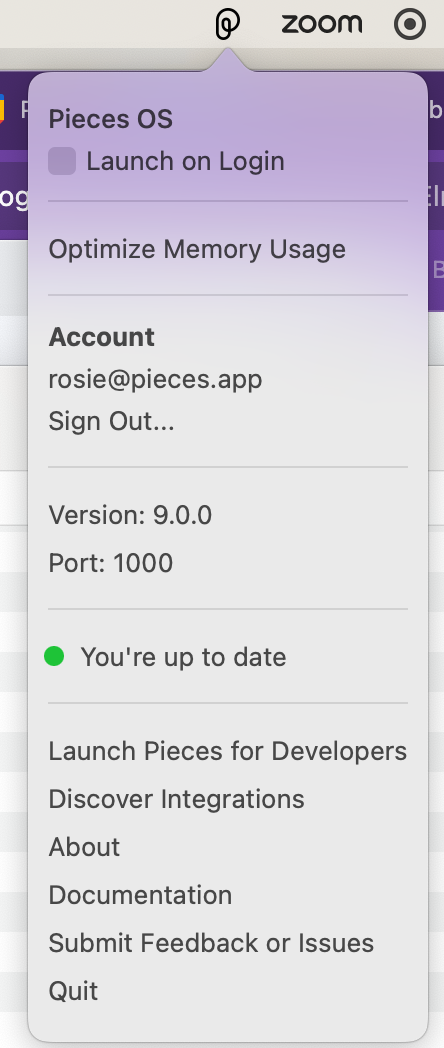Select Optimize Memory Usage
Screen dimensions: 444x1048
click(x=197, y=249)
